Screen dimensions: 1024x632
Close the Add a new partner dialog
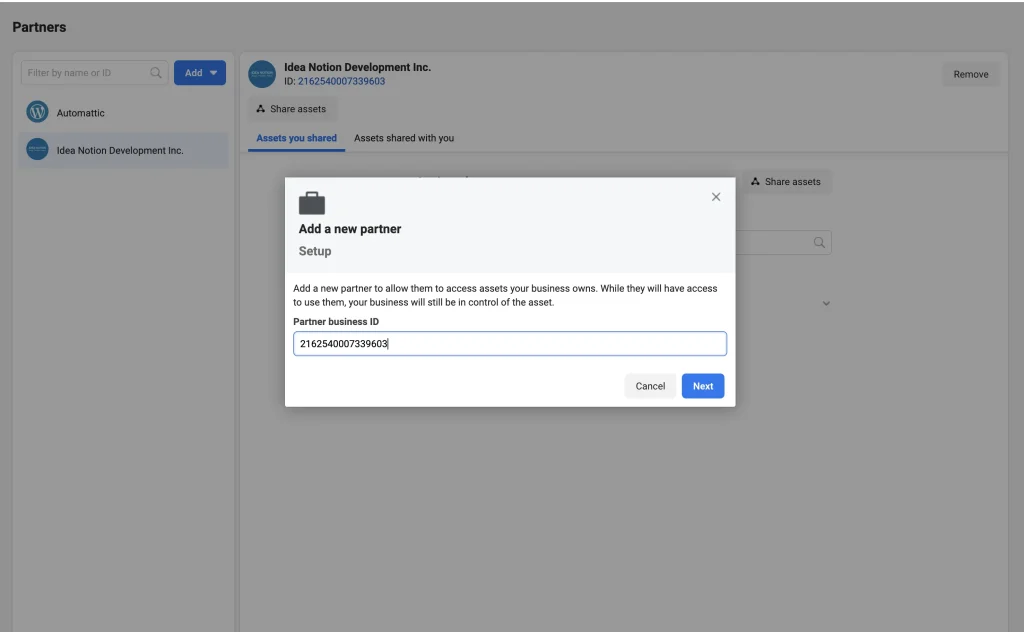point(716,197)
